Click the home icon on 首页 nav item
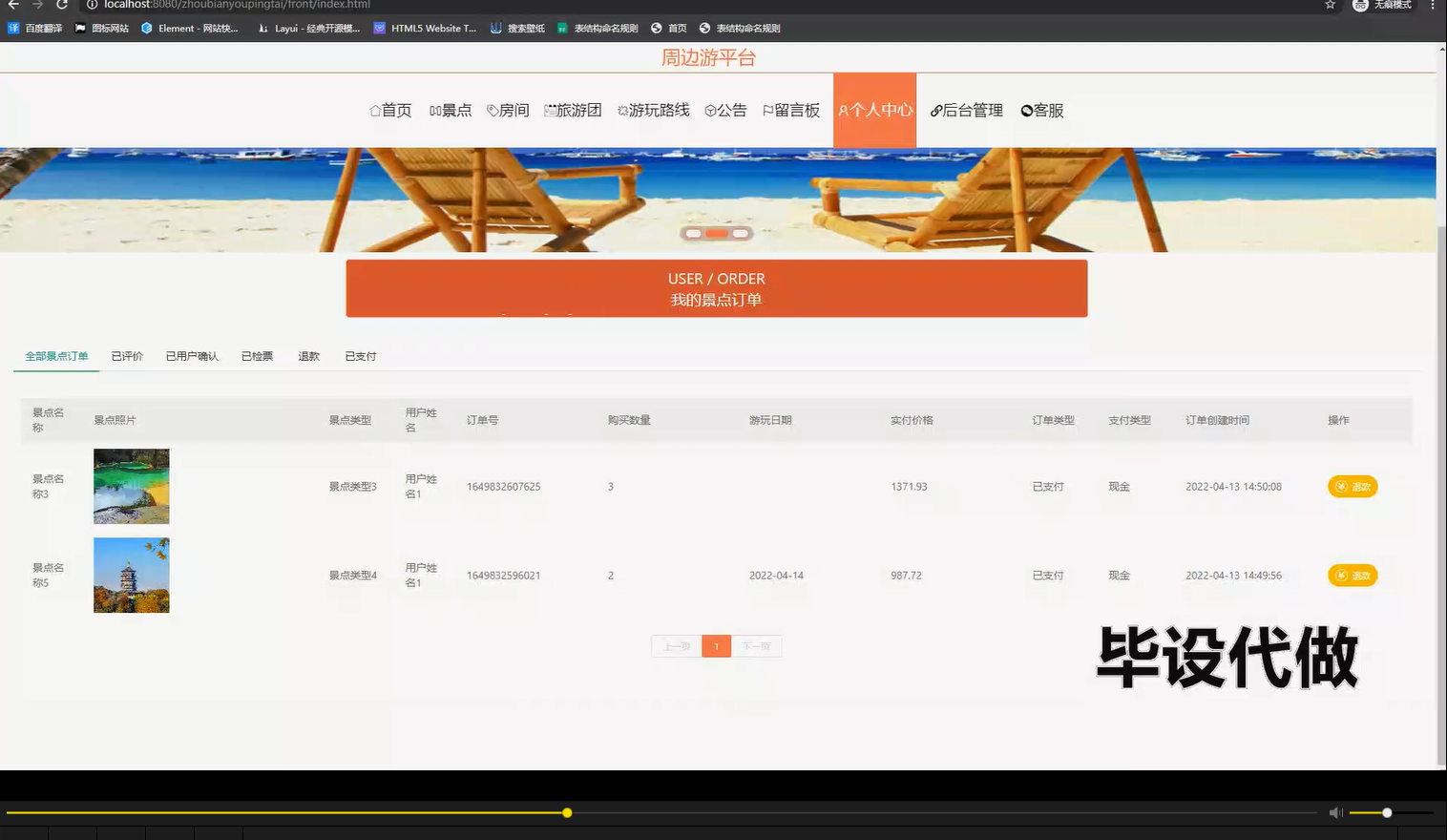1447x840 pixels. 375,110
